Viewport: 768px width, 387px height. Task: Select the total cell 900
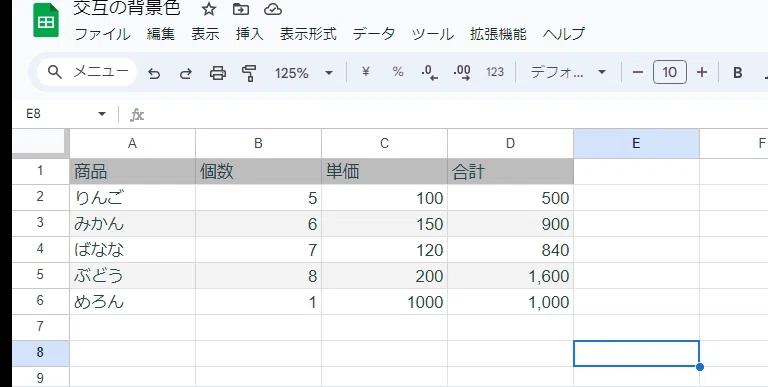(x=510, y=224)
